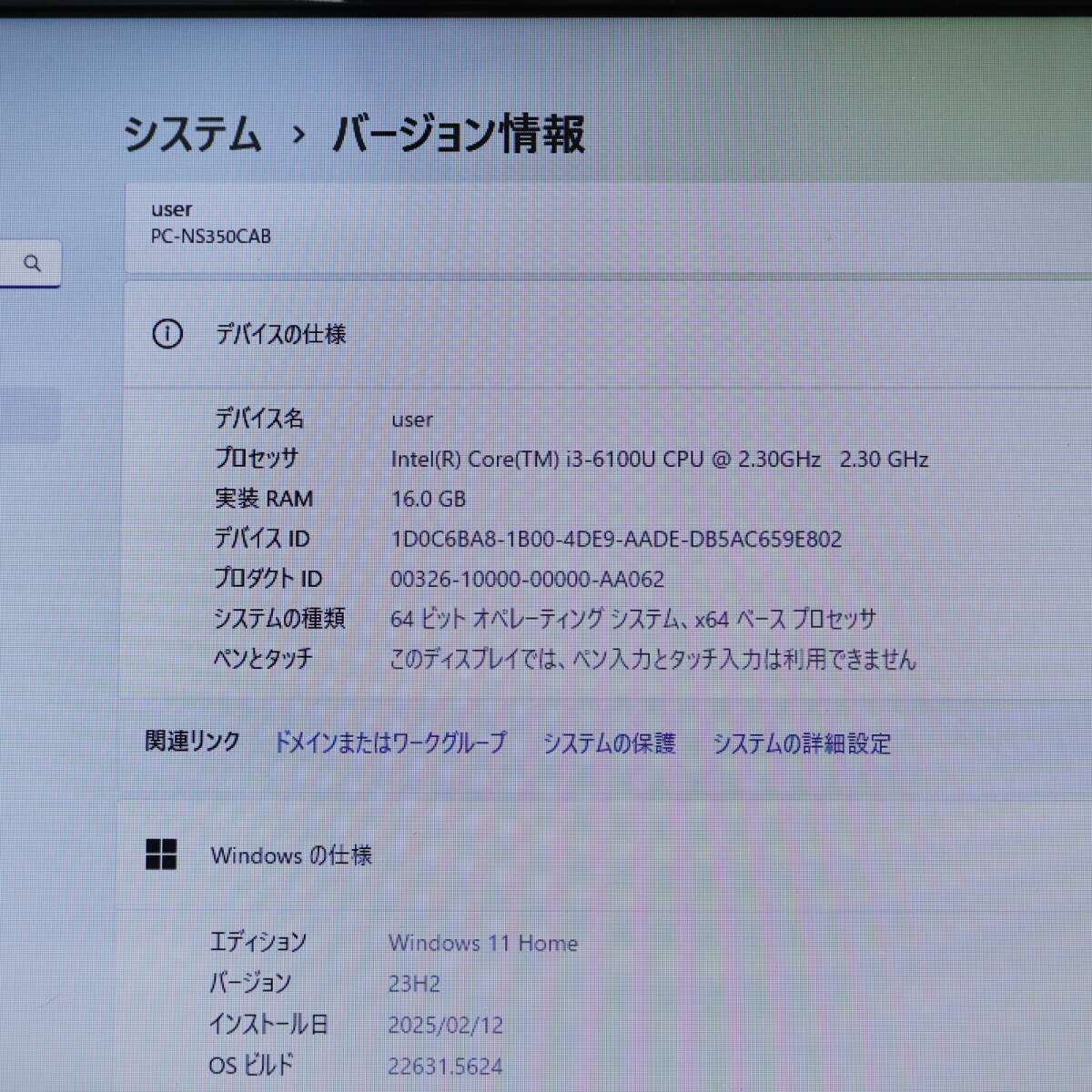Click the デバイス ID label
This screenshot has height=1092, width=1092.
[x=262, y=539]
